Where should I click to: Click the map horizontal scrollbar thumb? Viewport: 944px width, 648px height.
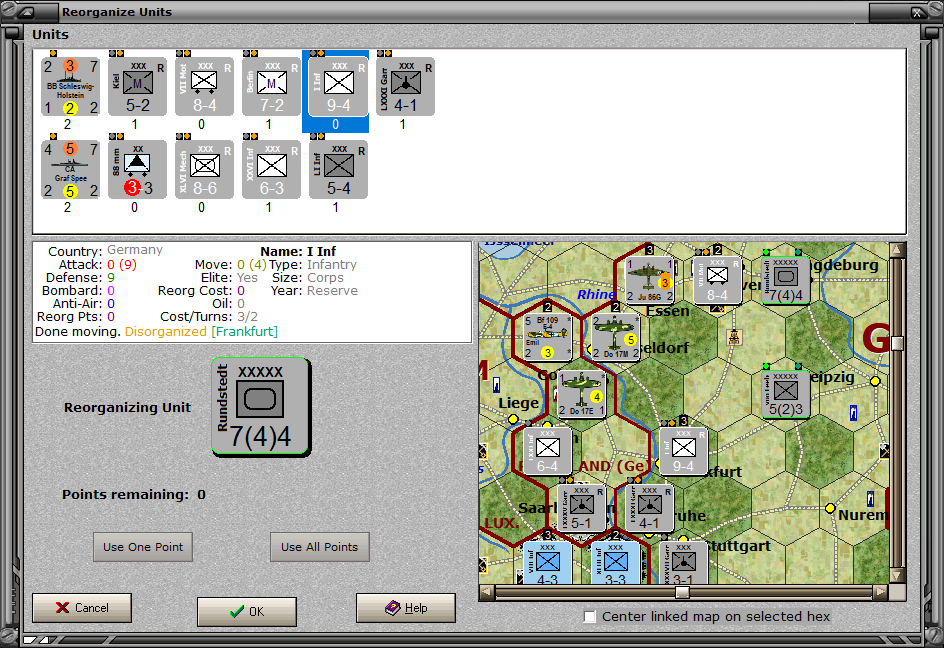(x=682, y=593)
